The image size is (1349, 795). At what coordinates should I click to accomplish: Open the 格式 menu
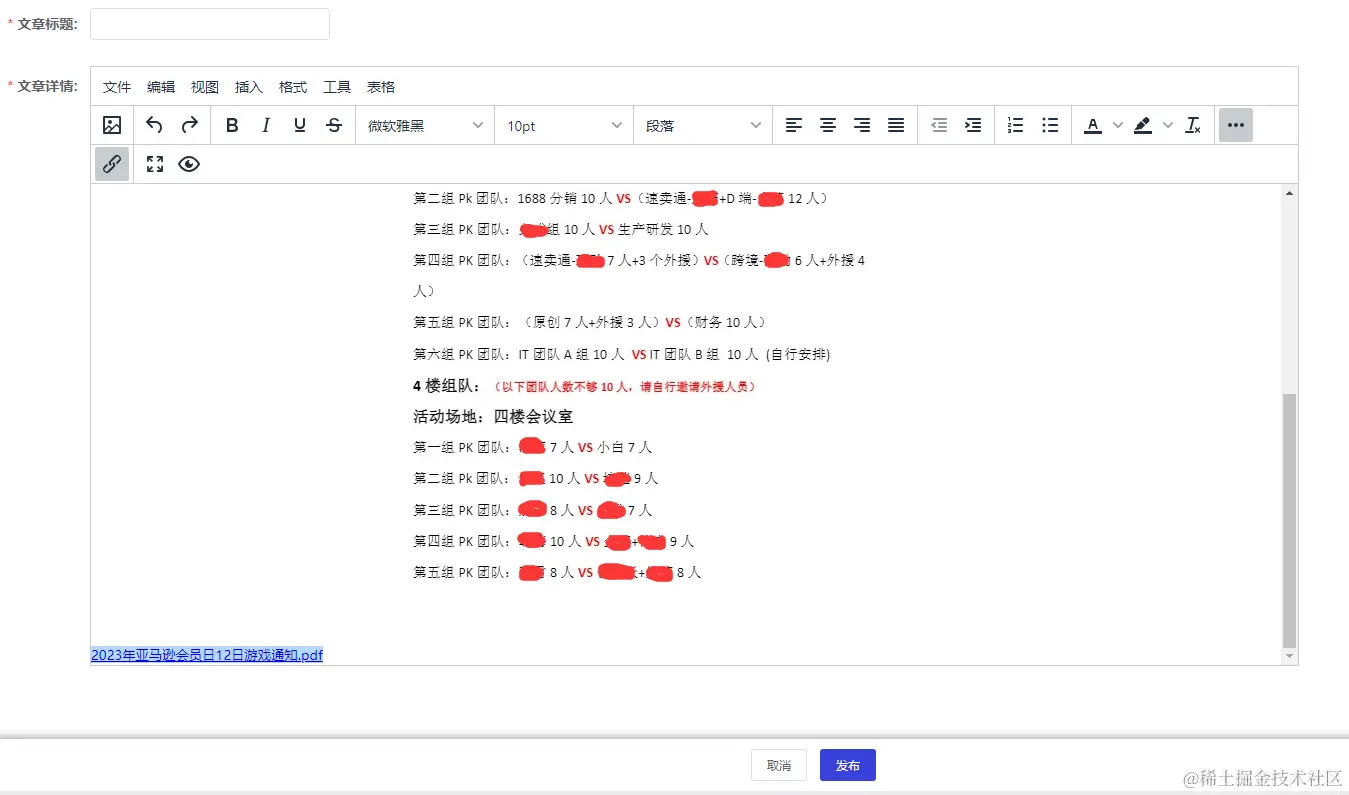click(293, 87)
